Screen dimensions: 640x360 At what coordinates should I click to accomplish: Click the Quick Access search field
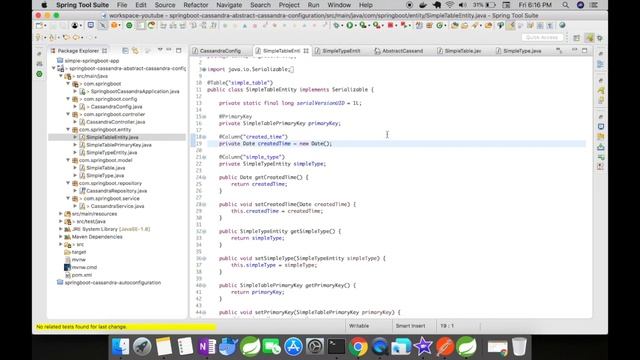tap(542, 37)
